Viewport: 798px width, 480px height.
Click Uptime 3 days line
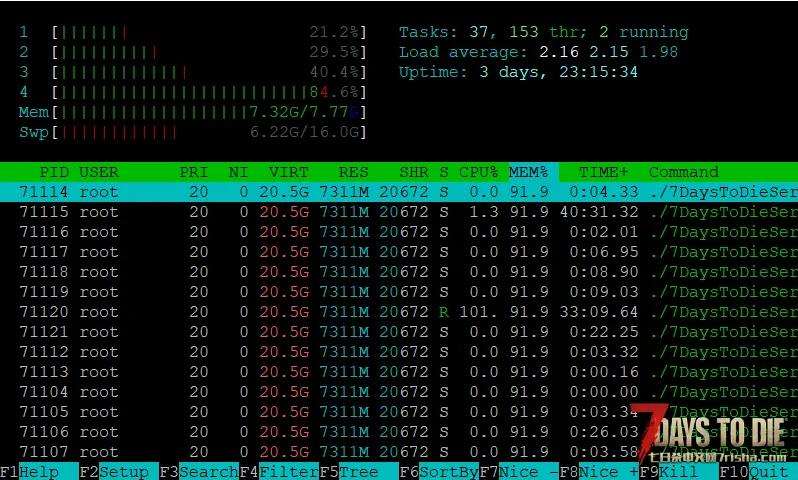pyautogui.click(x=518, y=72)
